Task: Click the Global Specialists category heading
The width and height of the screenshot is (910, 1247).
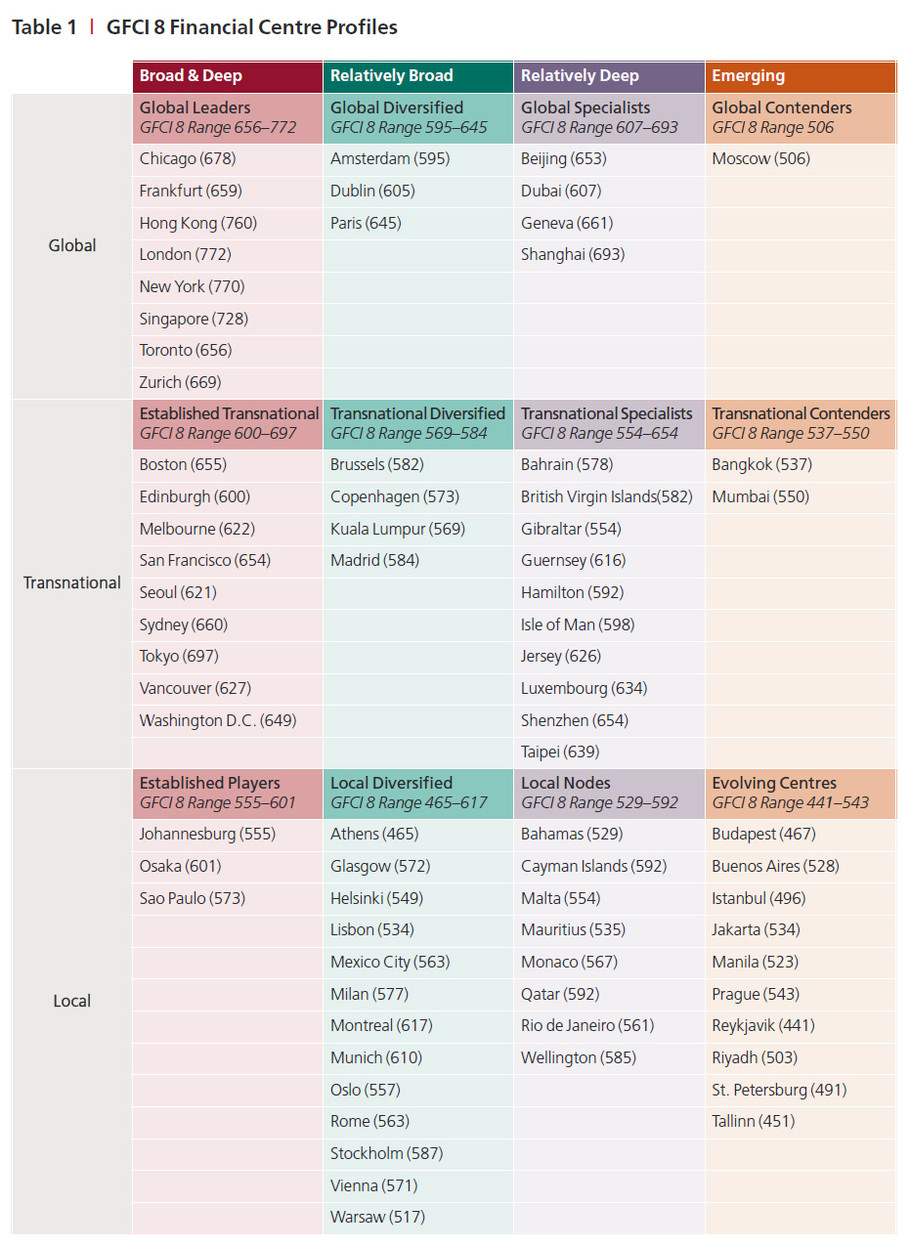Action: pyautogui.click(x=585, y=108)
